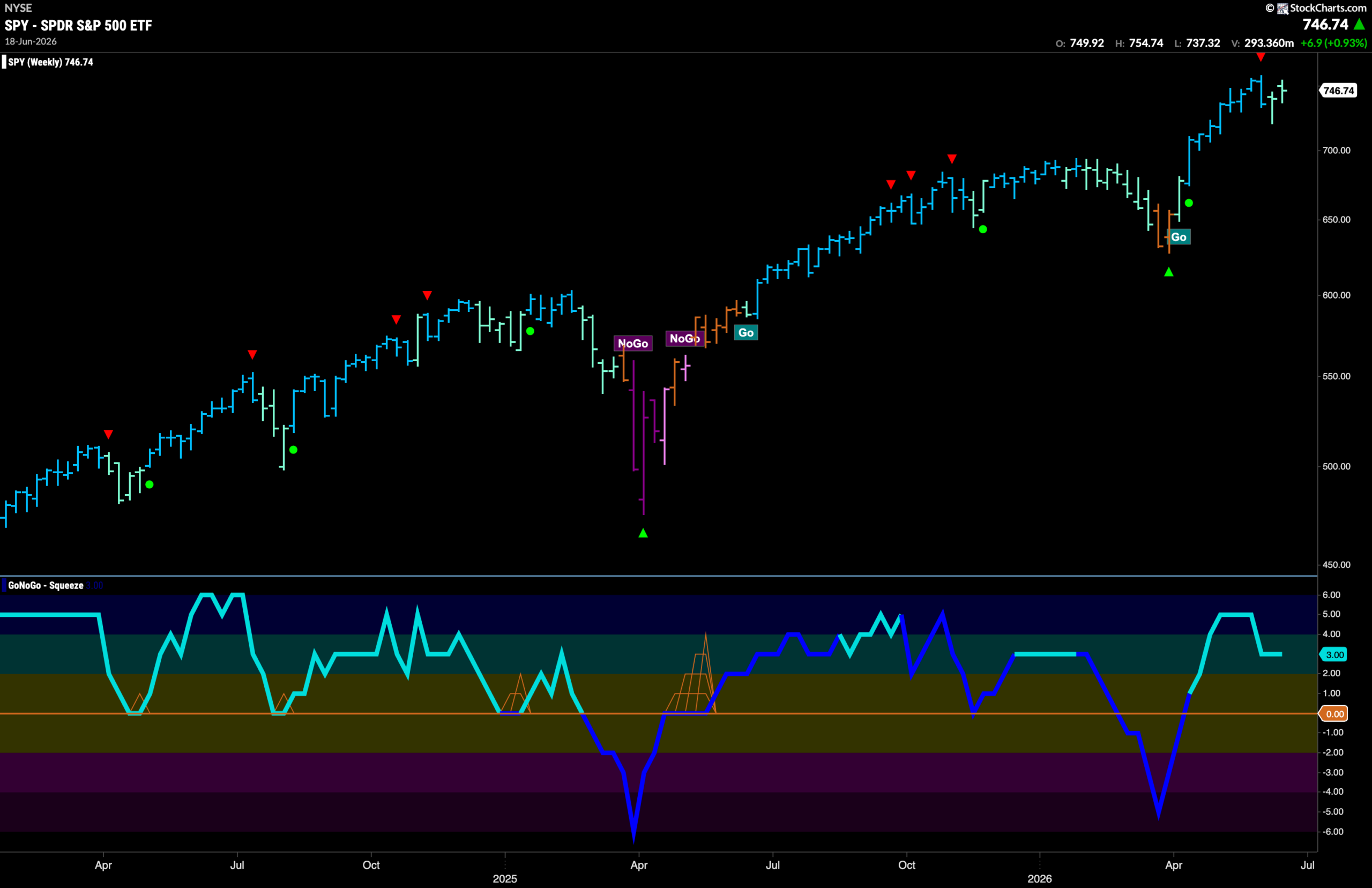
Task: Click the 2026 year label on time axis
Action: 1039,879
